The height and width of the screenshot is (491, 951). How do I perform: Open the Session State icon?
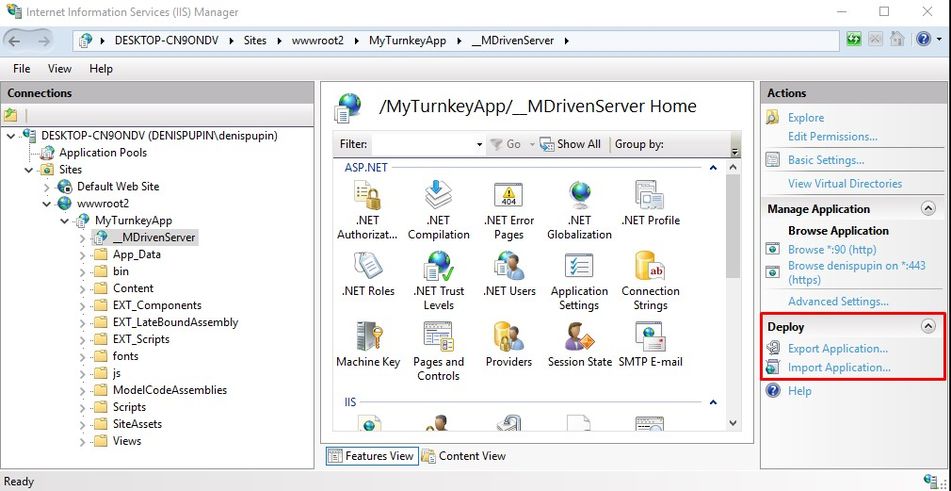(579, 344)
